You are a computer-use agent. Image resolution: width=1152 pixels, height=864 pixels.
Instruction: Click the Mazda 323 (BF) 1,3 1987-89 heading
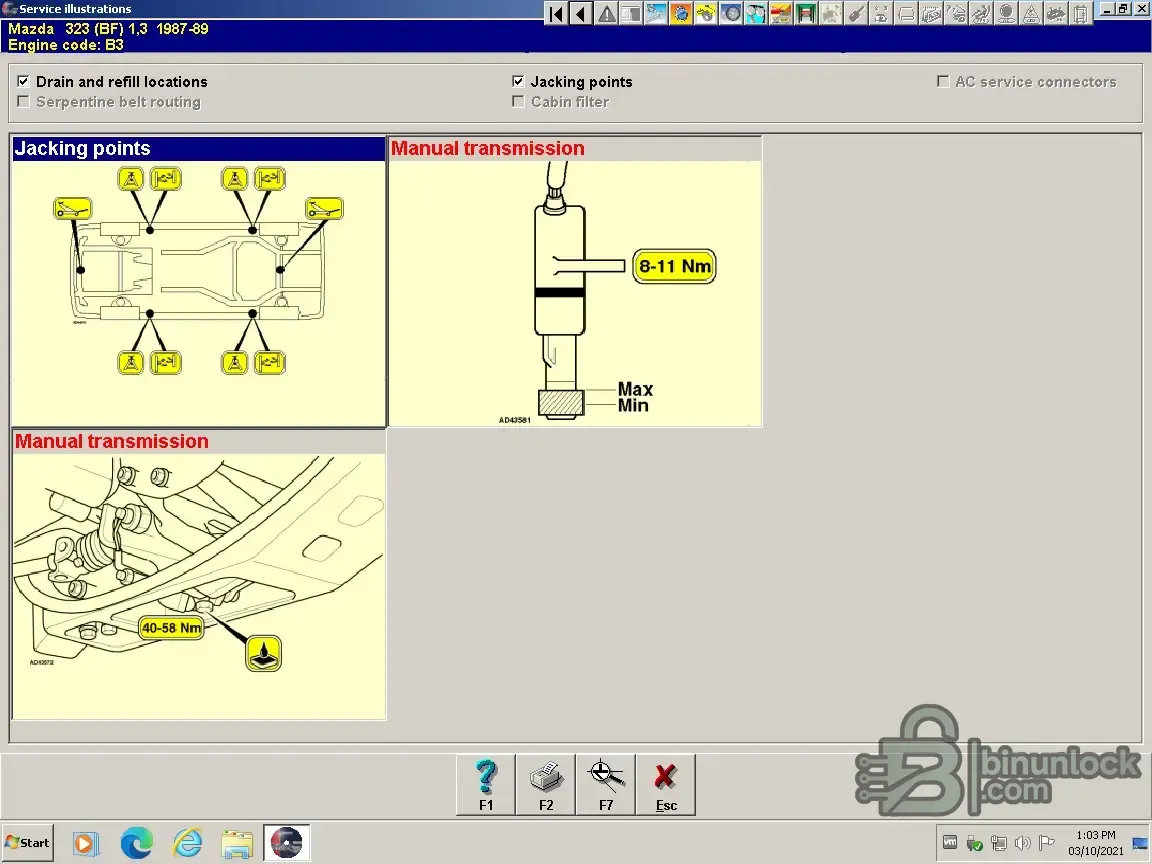tap(109, 29)
